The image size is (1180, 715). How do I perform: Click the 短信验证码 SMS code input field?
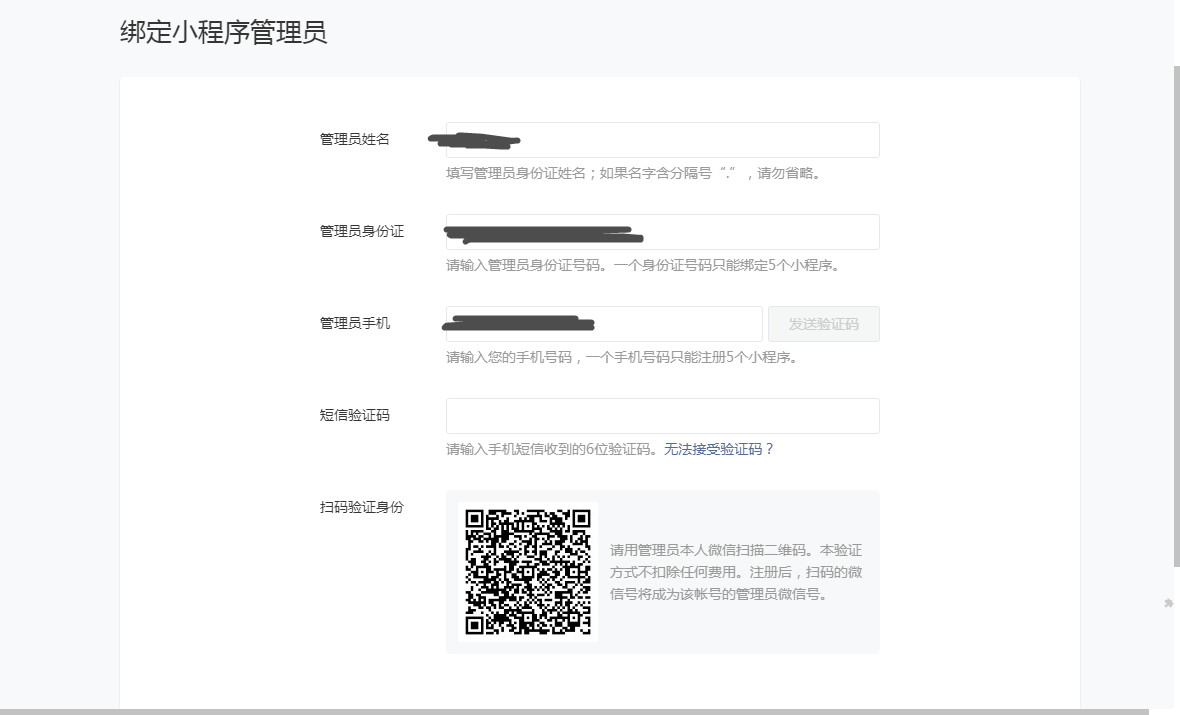coord(662,415)
